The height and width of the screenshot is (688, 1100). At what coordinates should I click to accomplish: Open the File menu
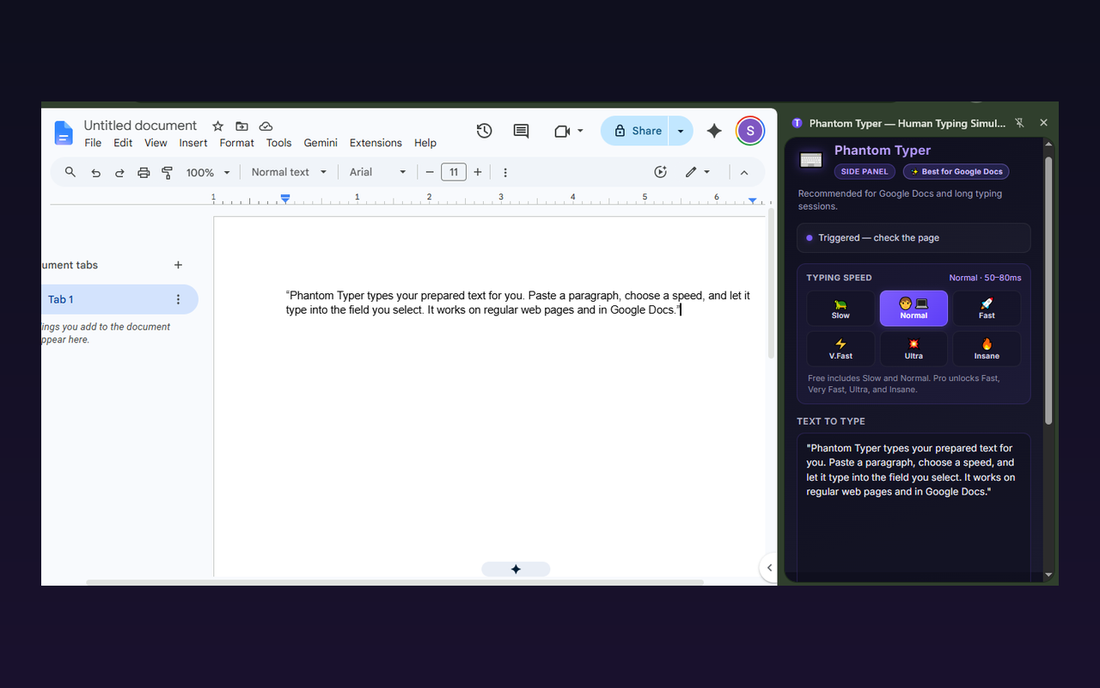93,143
